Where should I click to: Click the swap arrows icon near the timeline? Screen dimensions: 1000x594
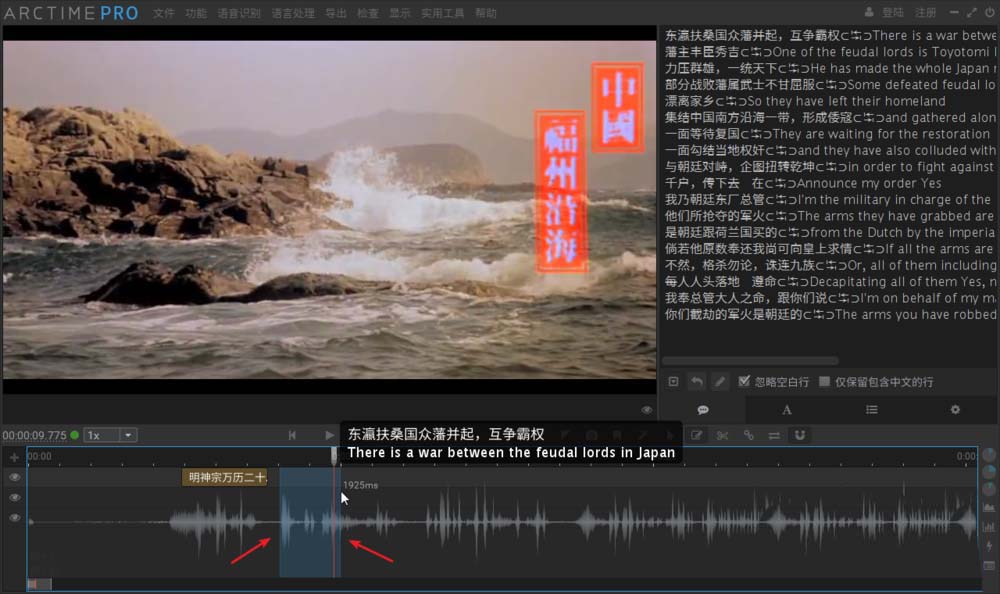click(x=773, y=435)
